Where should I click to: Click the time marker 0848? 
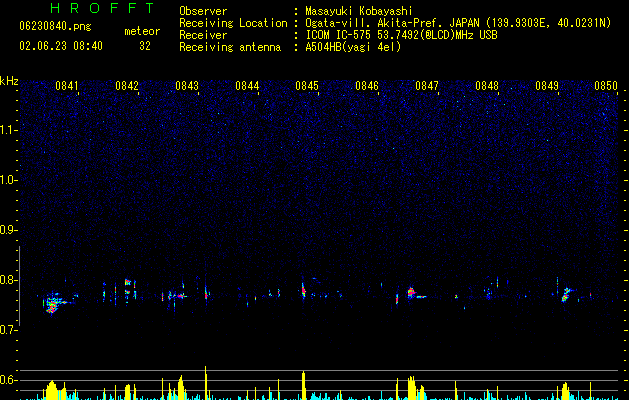tap(487, 86)
